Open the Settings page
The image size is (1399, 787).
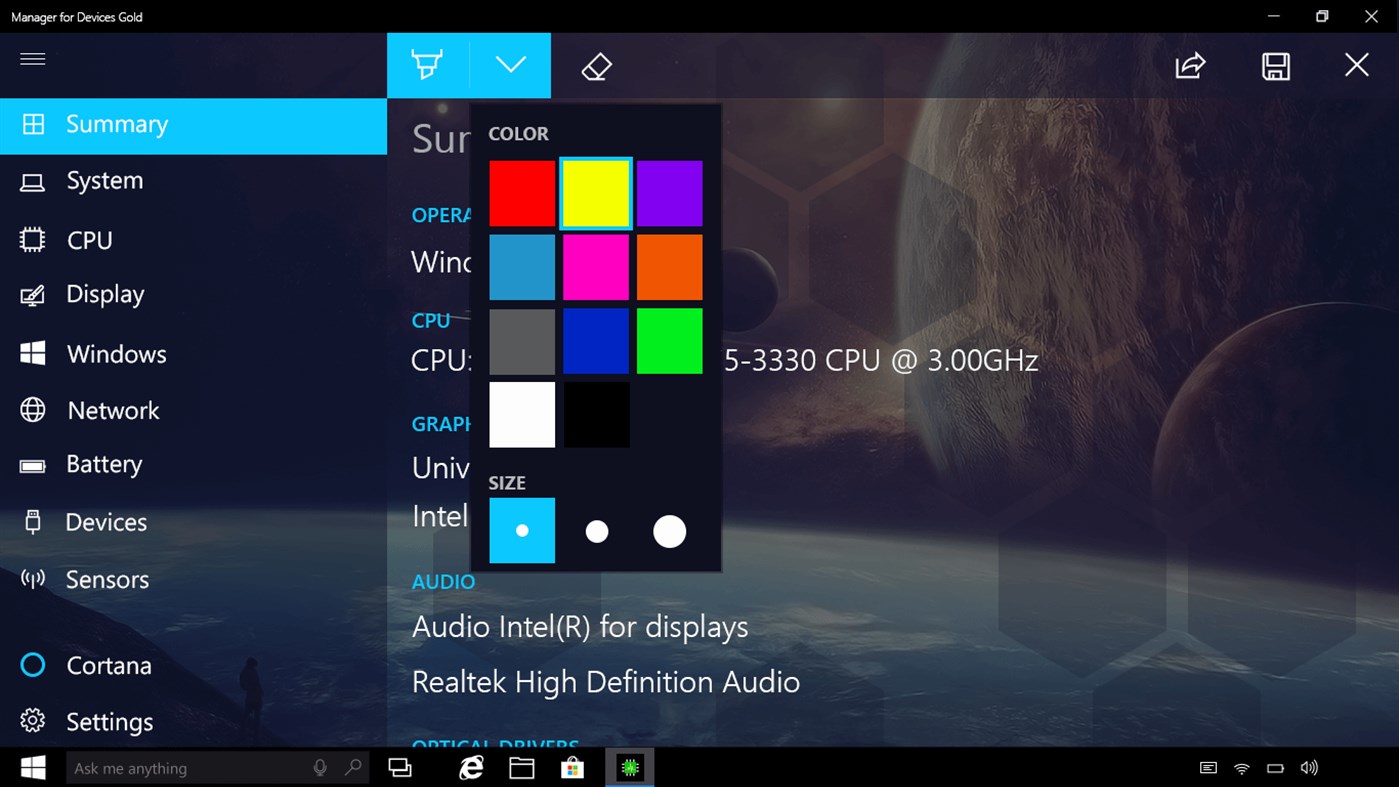click(x=110, y=721)
